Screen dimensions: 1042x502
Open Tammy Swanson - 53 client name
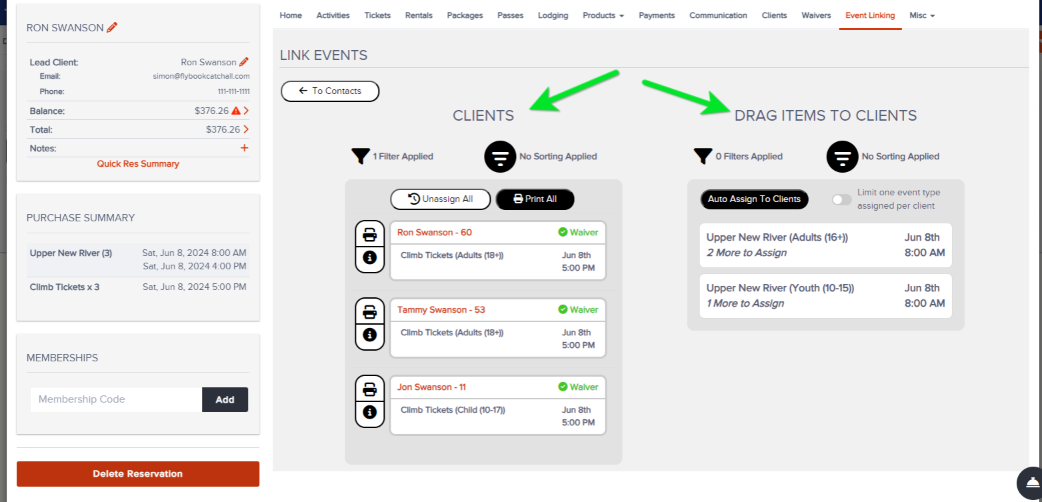[439, 310]
